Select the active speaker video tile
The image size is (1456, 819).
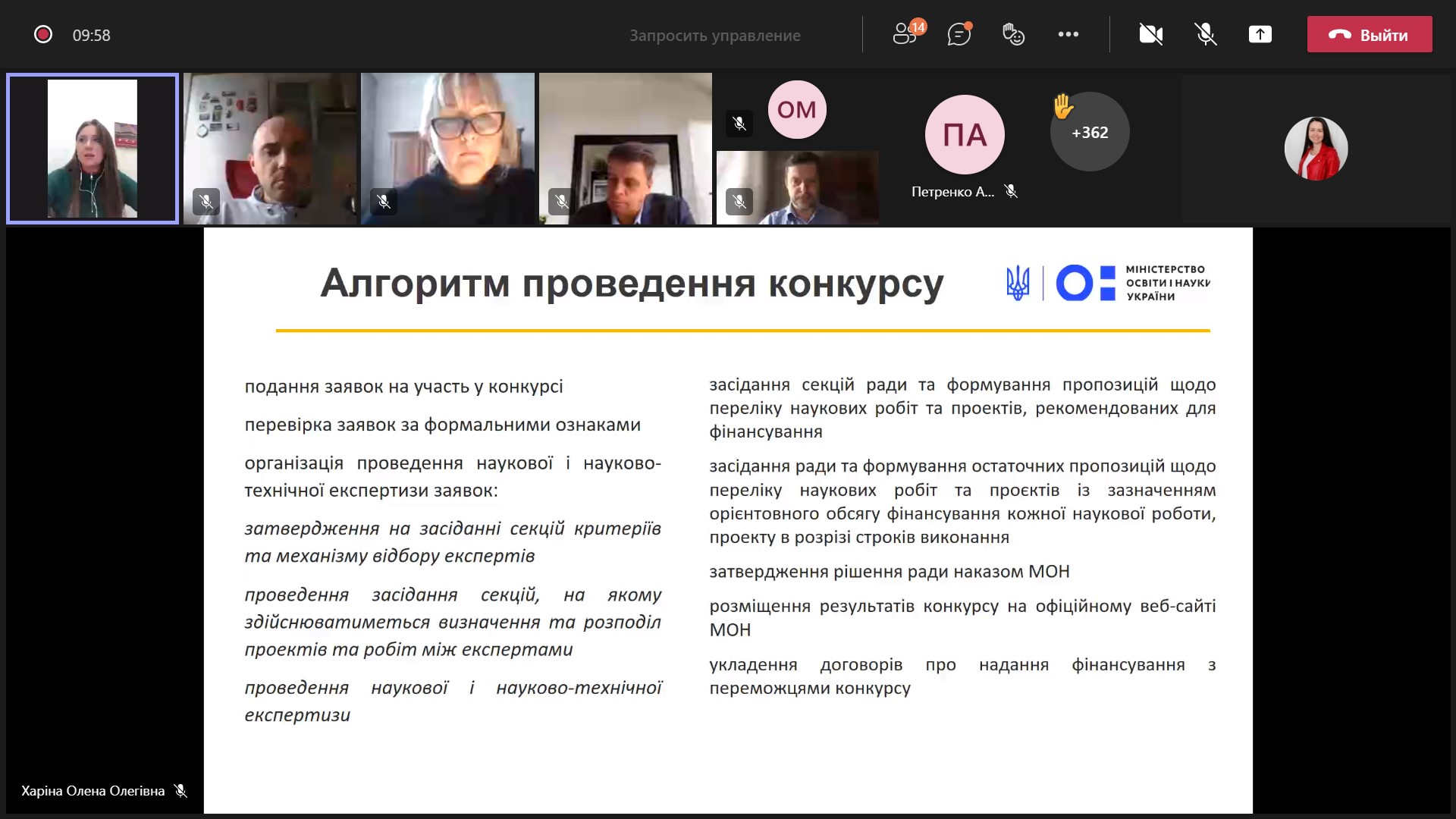[x=93, y=149]
